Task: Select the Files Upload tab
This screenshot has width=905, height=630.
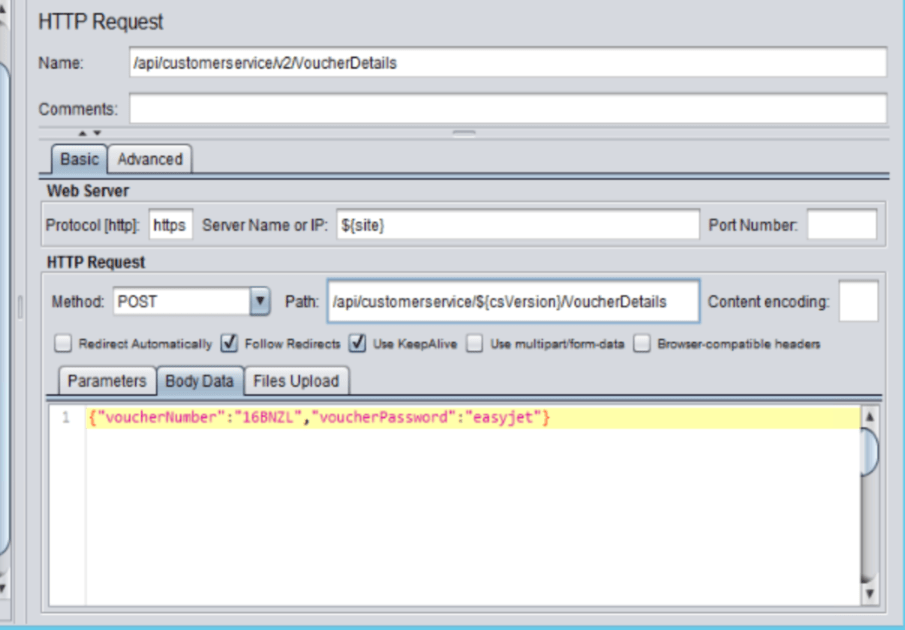Action: pos(297,380)
